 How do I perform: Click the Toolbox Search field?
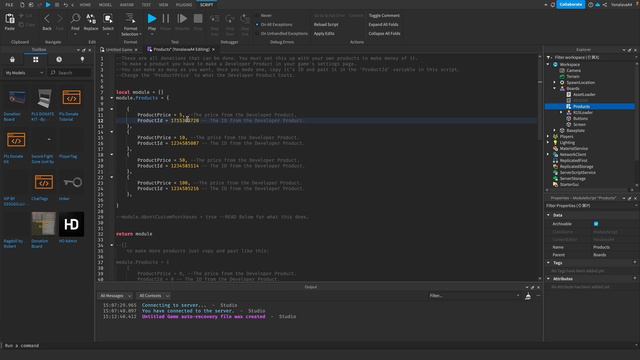tap(69, 73)
